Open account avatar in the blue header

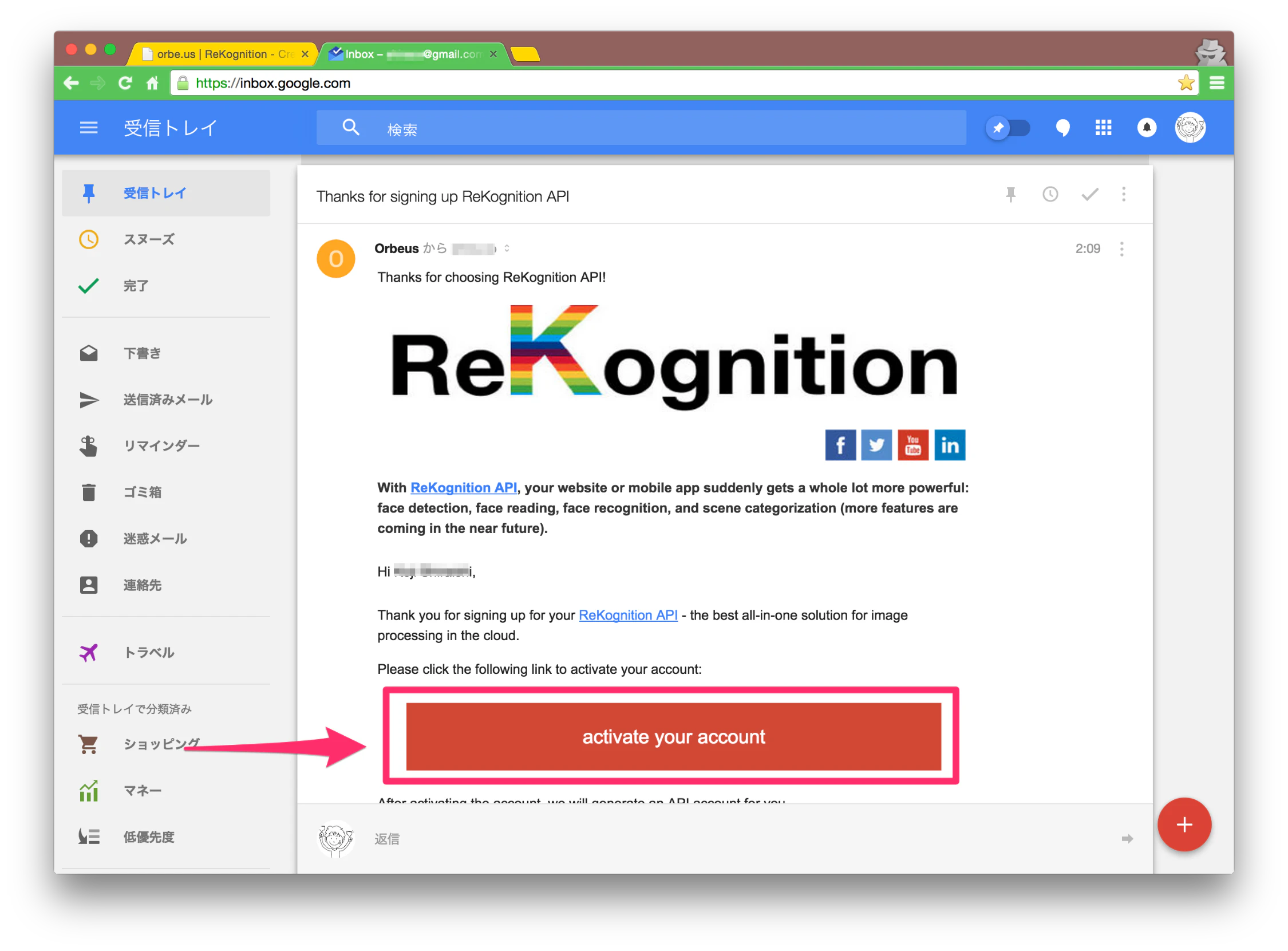pos(1190,127)
